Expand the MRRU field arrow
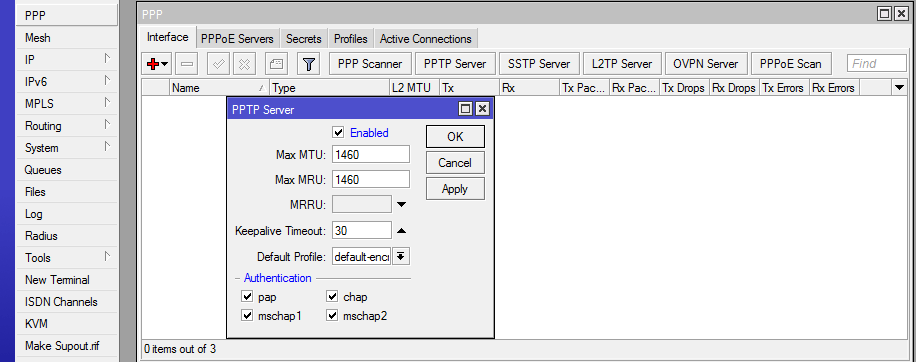 point(401,204)
